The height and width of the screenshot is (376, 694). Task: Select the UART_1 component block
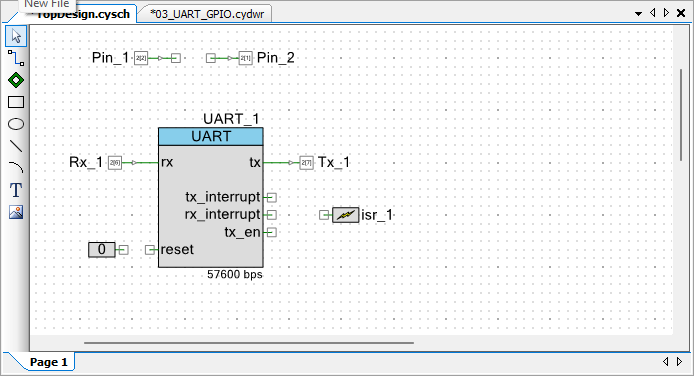[x=211, y=197]
